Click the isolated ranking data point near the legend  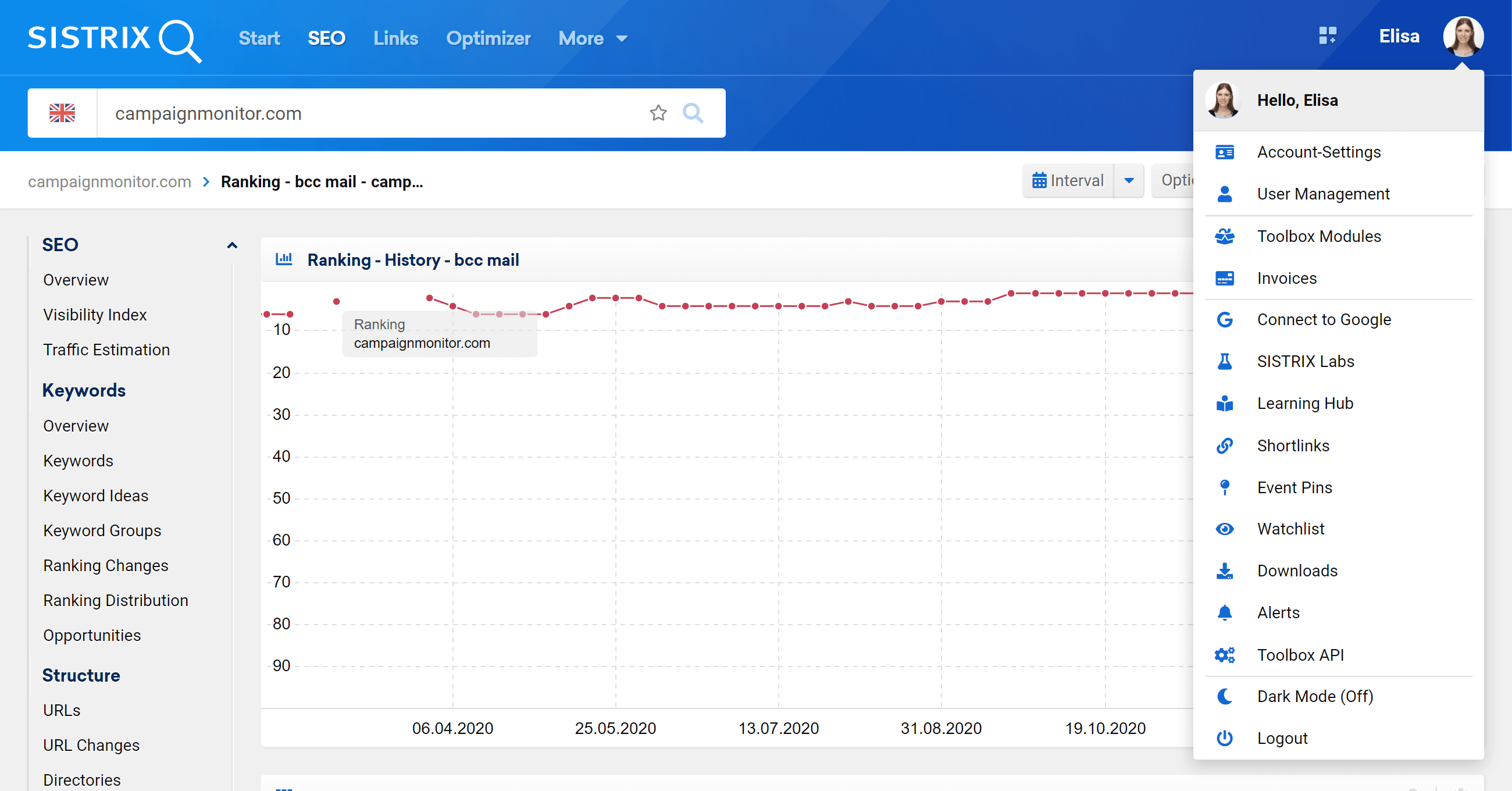click(336, 302)
